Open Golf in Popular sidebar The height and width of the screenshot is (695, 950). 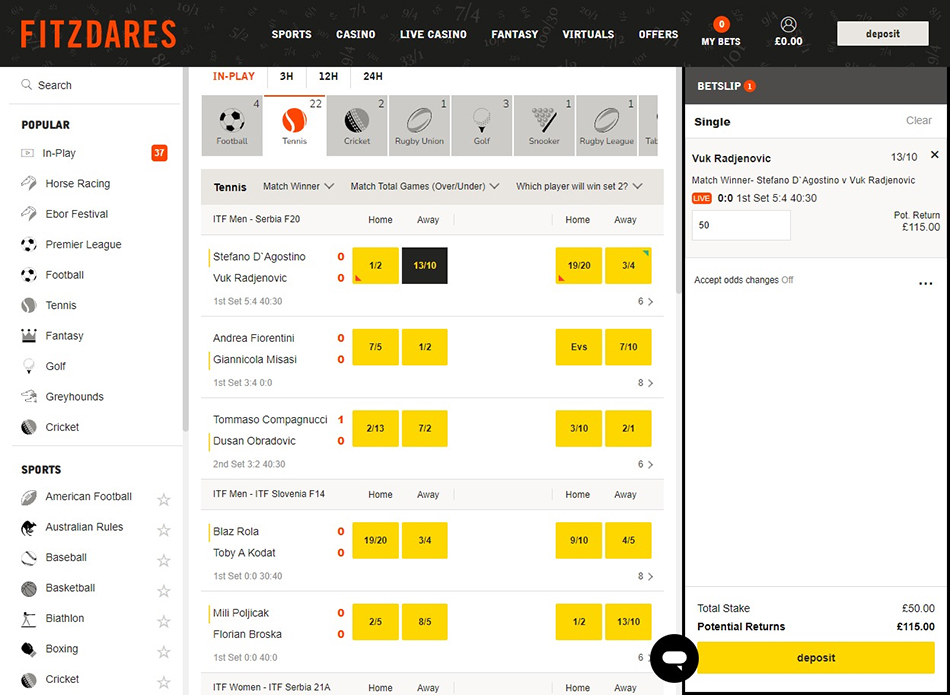pos(55,367)
